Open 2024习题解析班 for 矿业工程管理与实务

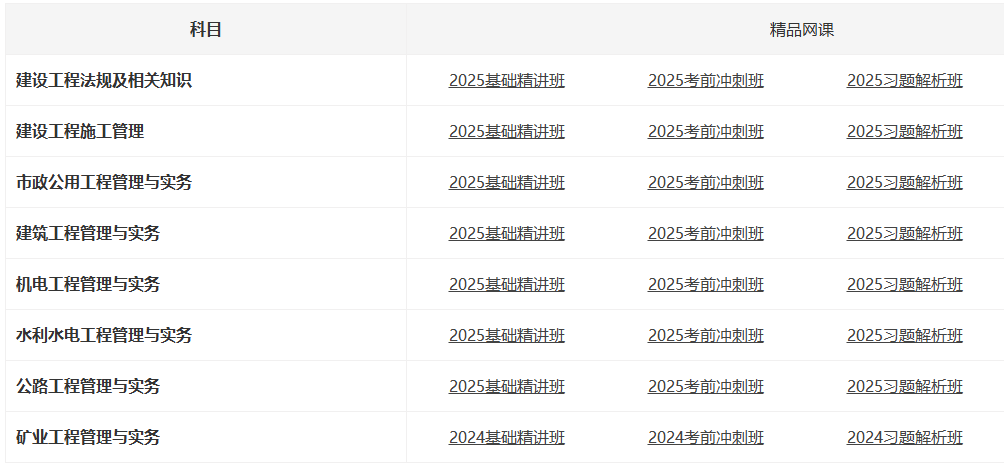coord(905,438)
